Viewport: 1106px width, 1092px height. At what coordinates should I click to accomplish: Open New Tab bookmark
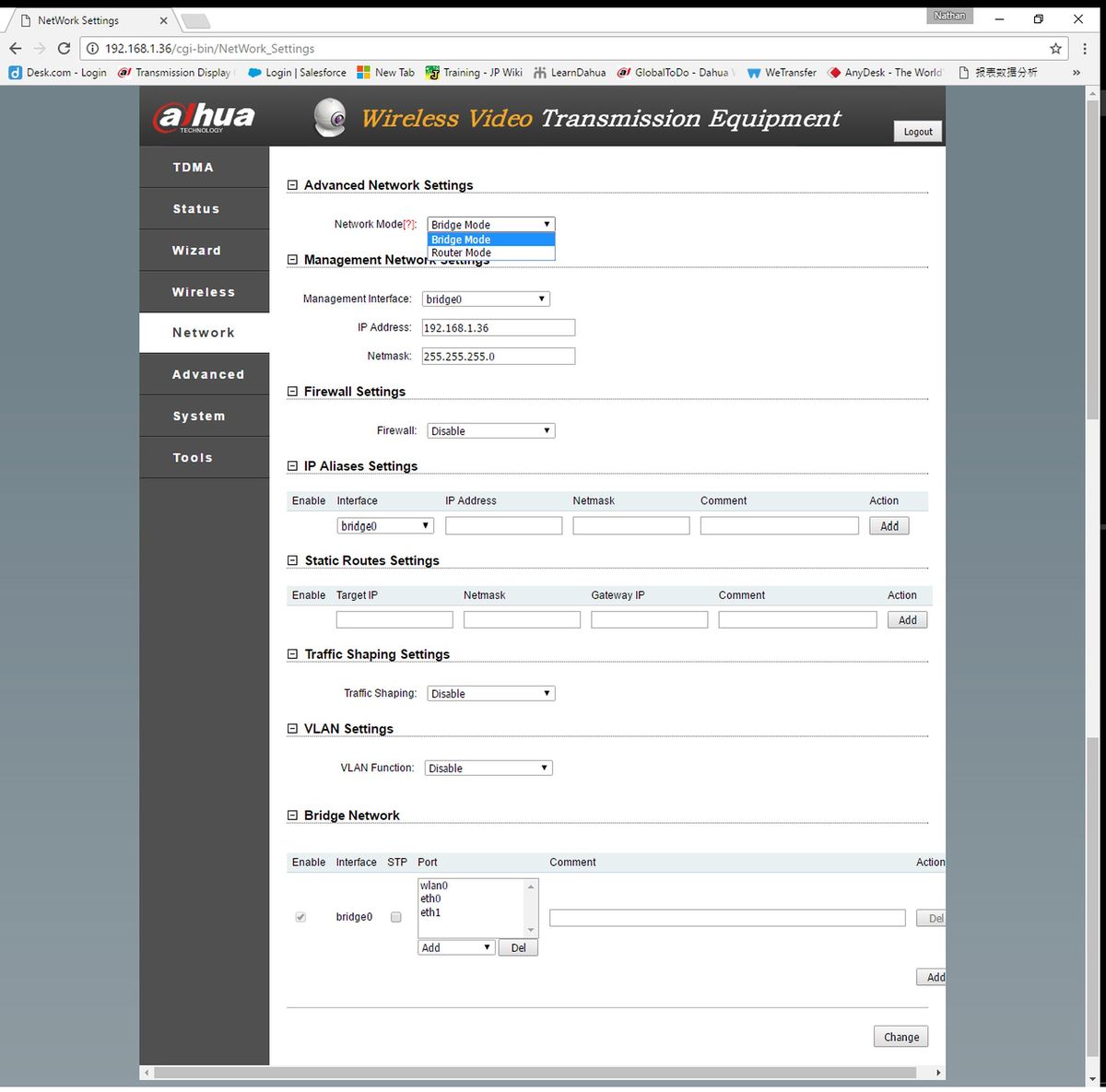click(385, 73)
